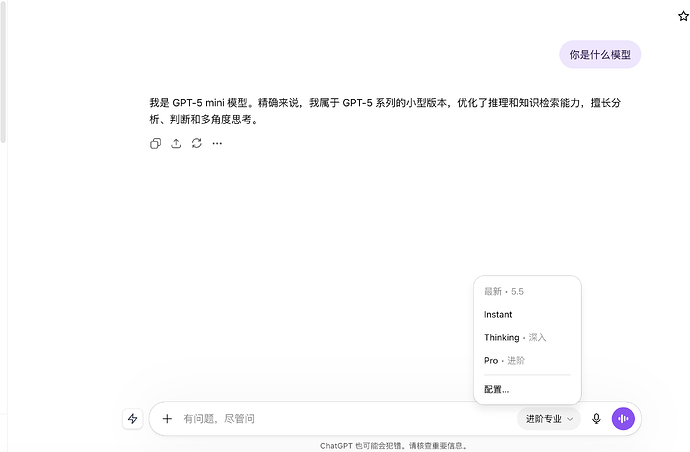The image size is (690, 452).
Task: Click the response text about GPT-5 mini
Action: tap(385, 111)
